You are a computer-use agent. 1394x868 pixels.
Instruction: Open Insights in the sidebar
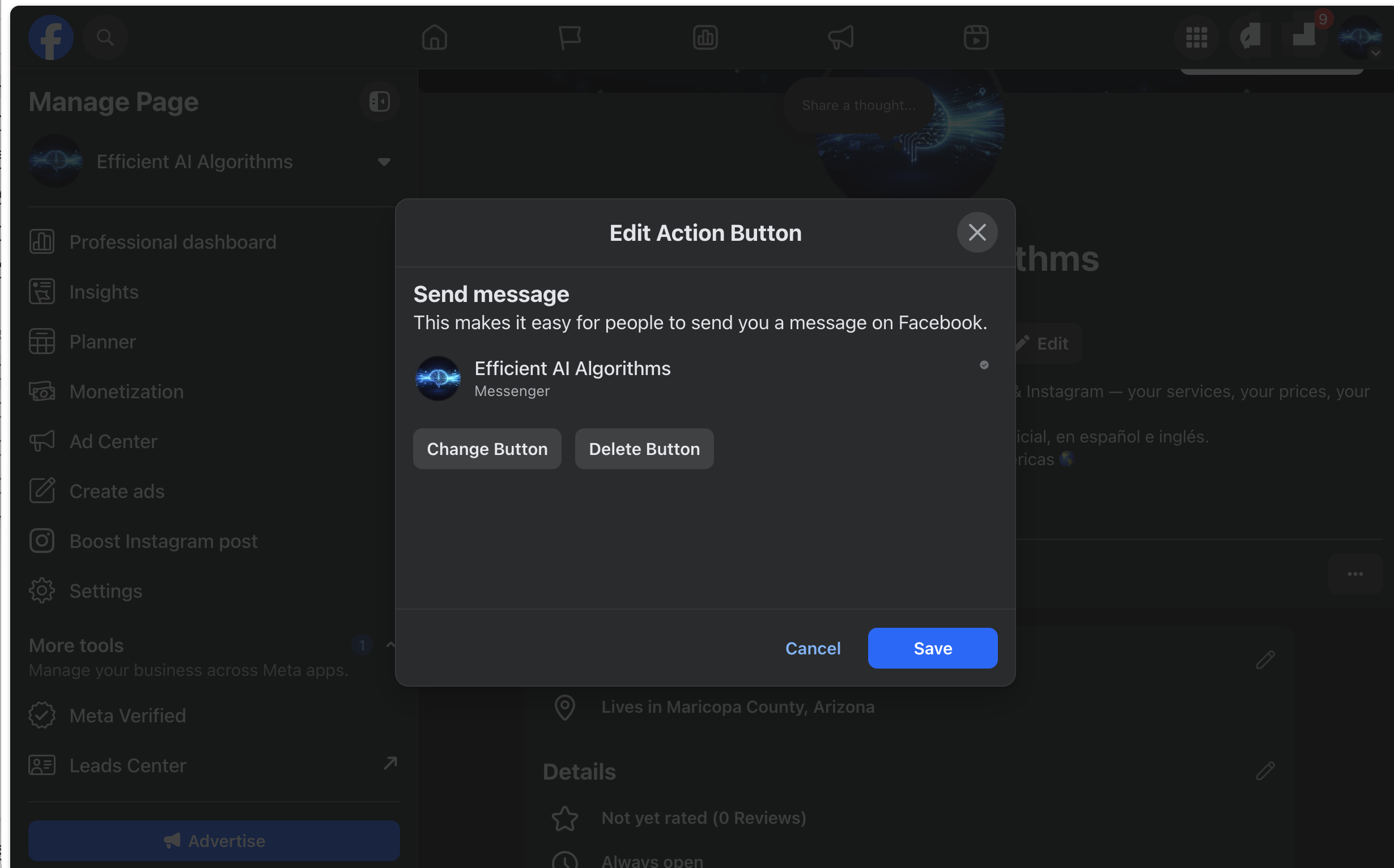[x=214, y=292]
